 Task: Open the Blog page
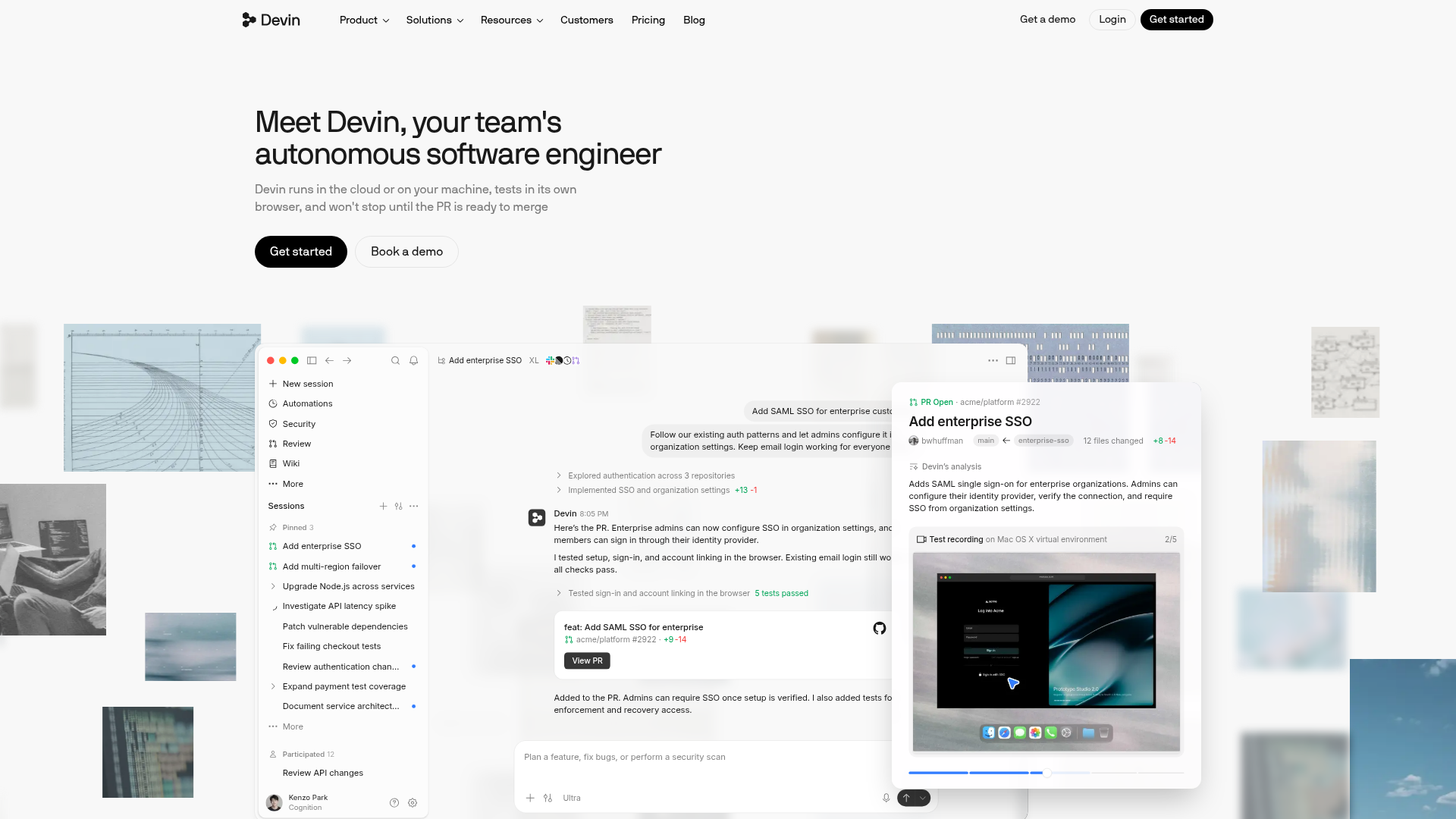click(x=694, y=20)
